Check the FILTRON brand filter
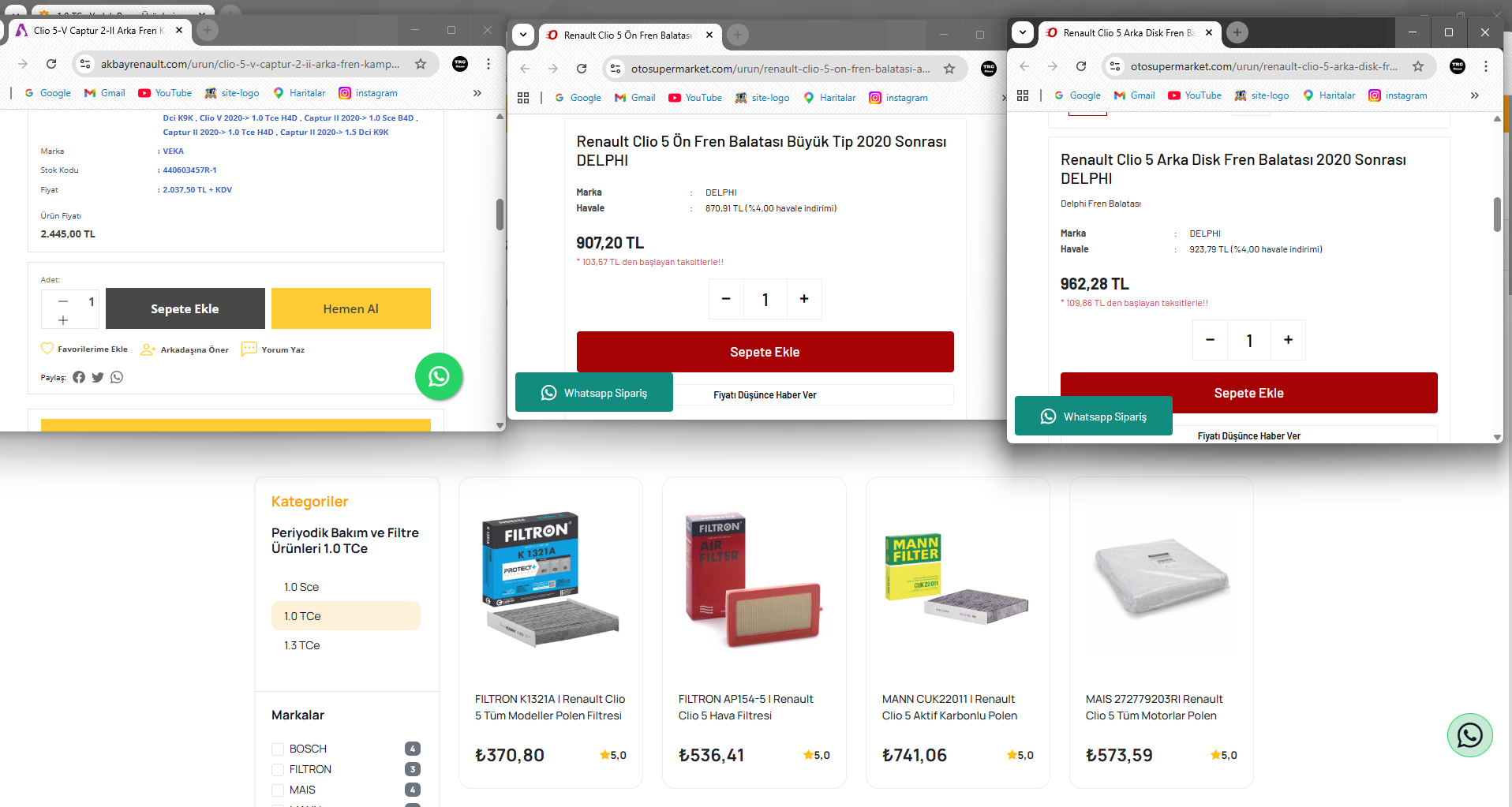This screenshot has height=807, width=1512. point(278,769)
